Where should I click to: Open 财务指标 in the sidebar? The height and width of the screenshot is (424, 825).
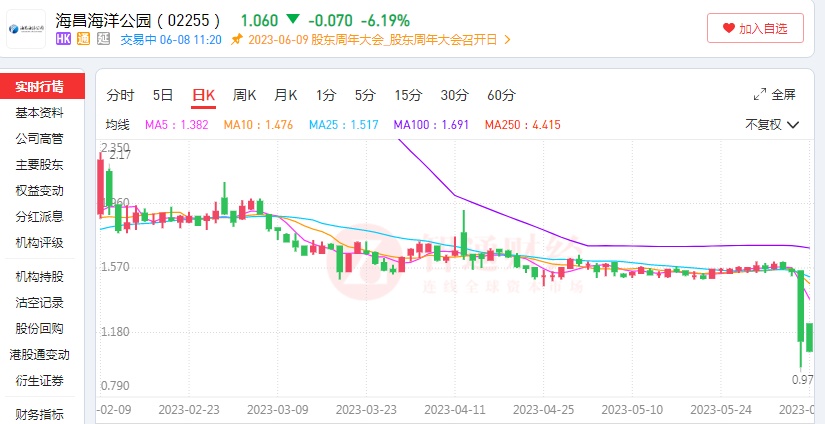(x=39, y=415)
